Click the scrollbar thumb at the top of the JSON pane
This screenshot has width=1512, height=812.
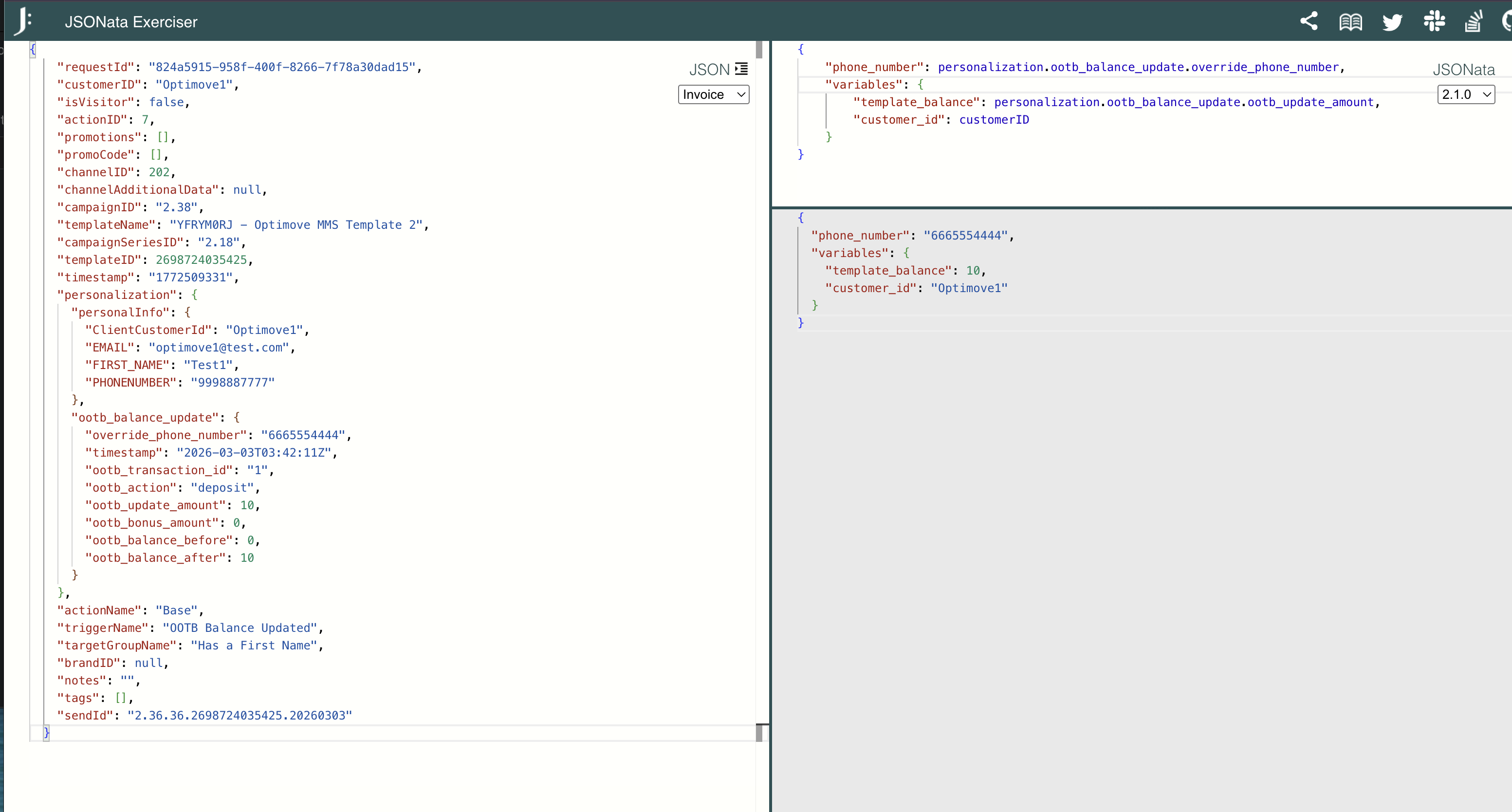pyautogui.click(x=758, y=50)
